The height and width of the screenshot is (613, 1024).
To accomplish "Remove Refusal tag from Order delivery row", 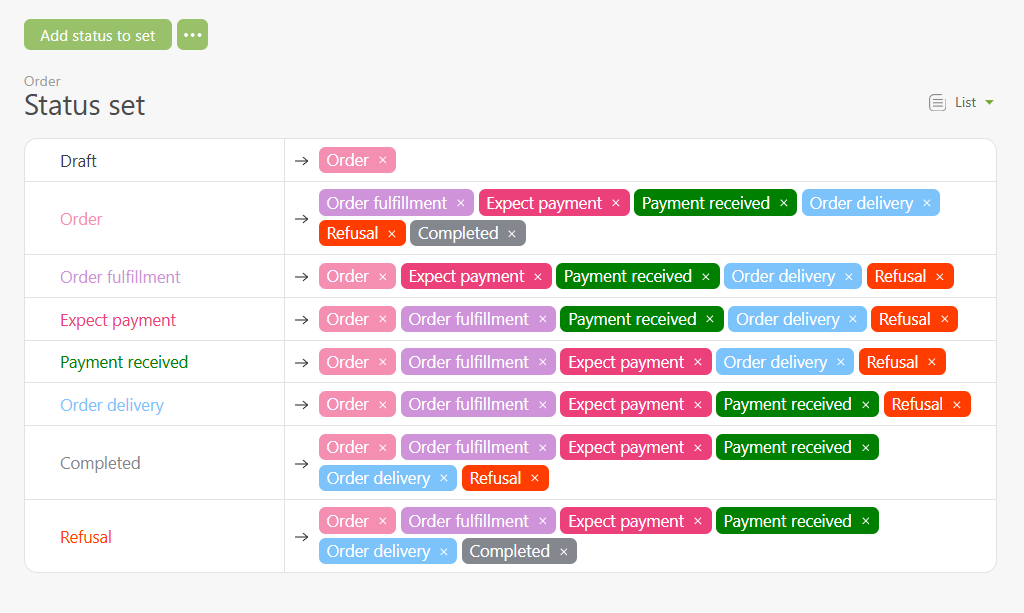I will (x=957, y=405).
